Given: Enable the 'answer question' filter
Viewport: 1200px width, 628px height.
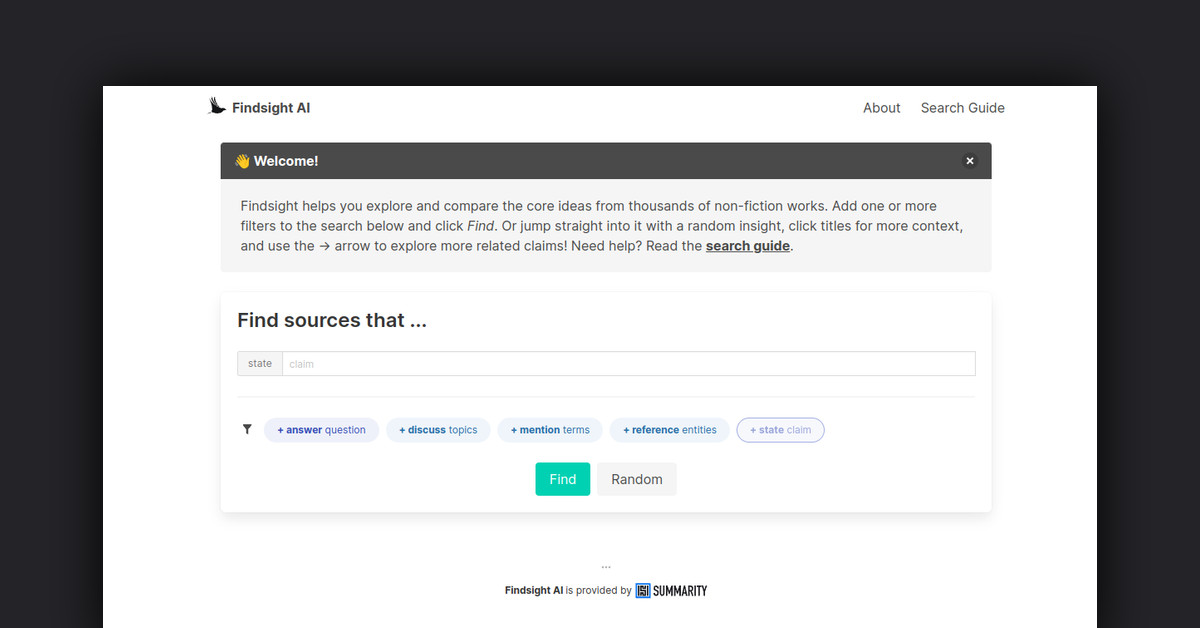Looking at the screenshot, I should pyautogui.click(x=321, y=429).
